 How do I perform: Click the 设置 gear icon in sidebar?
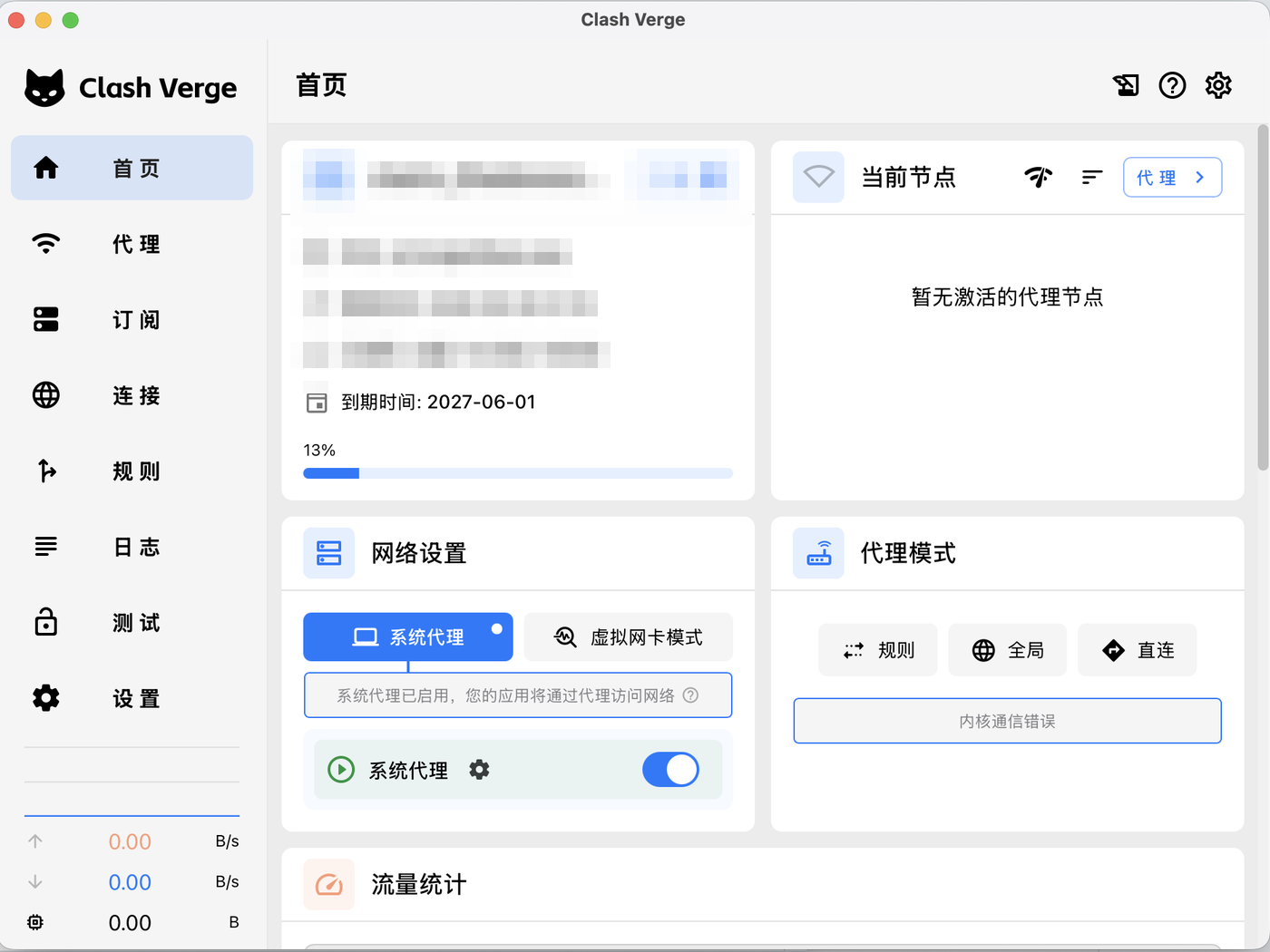[46, 698]
